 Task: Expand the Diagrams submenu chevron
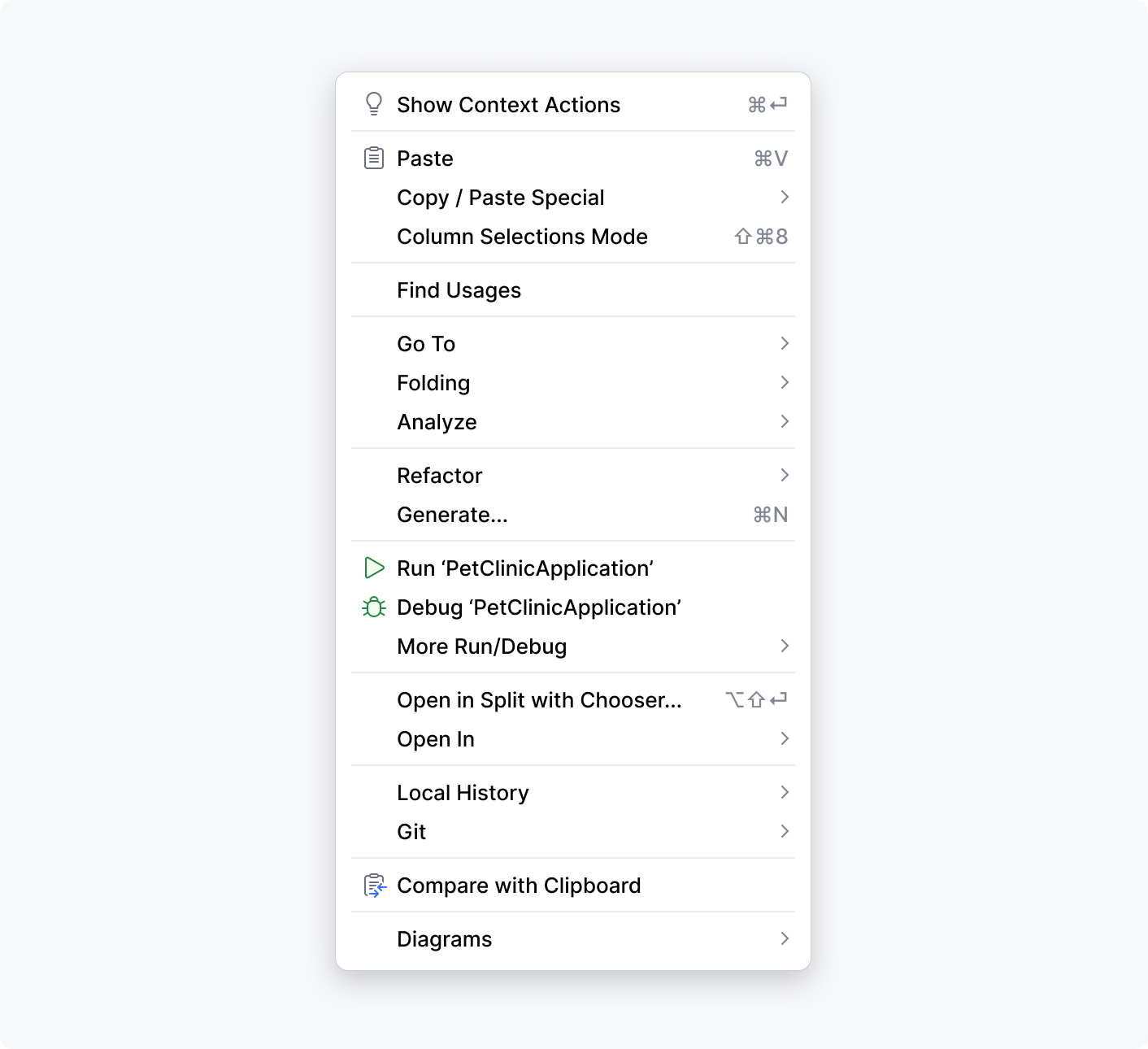click(x=784, y=938)
